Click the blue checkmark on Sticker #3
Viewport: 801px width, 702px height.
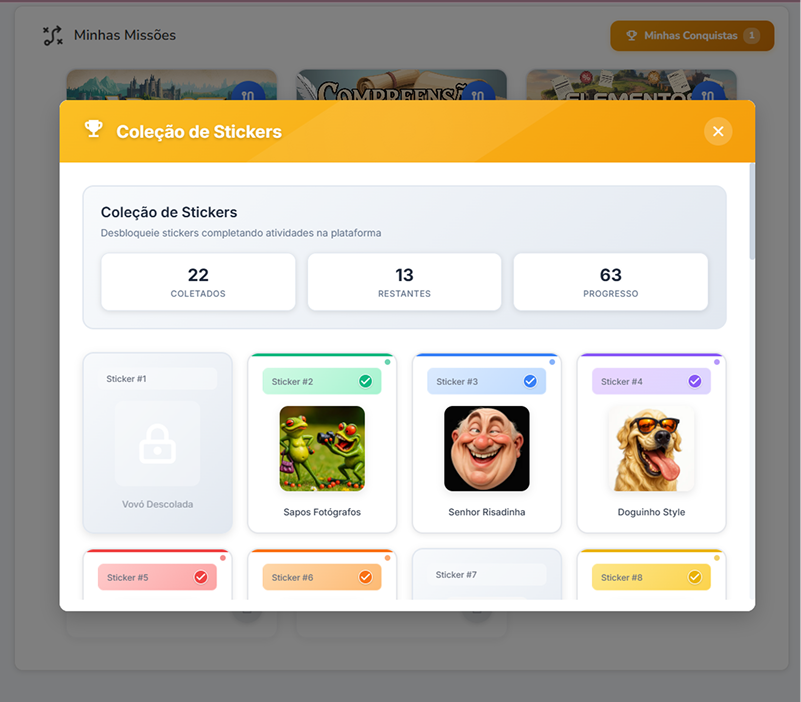(530, 381)
